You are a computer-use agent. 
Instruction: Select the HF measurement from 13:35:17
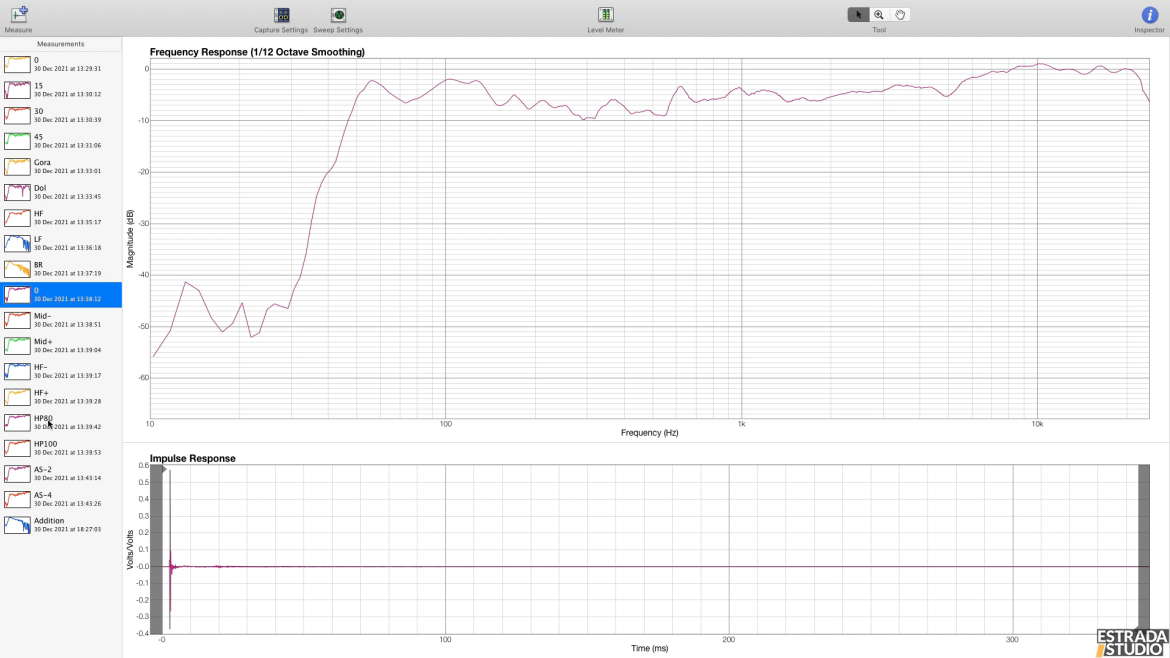(x=60, y=218)
